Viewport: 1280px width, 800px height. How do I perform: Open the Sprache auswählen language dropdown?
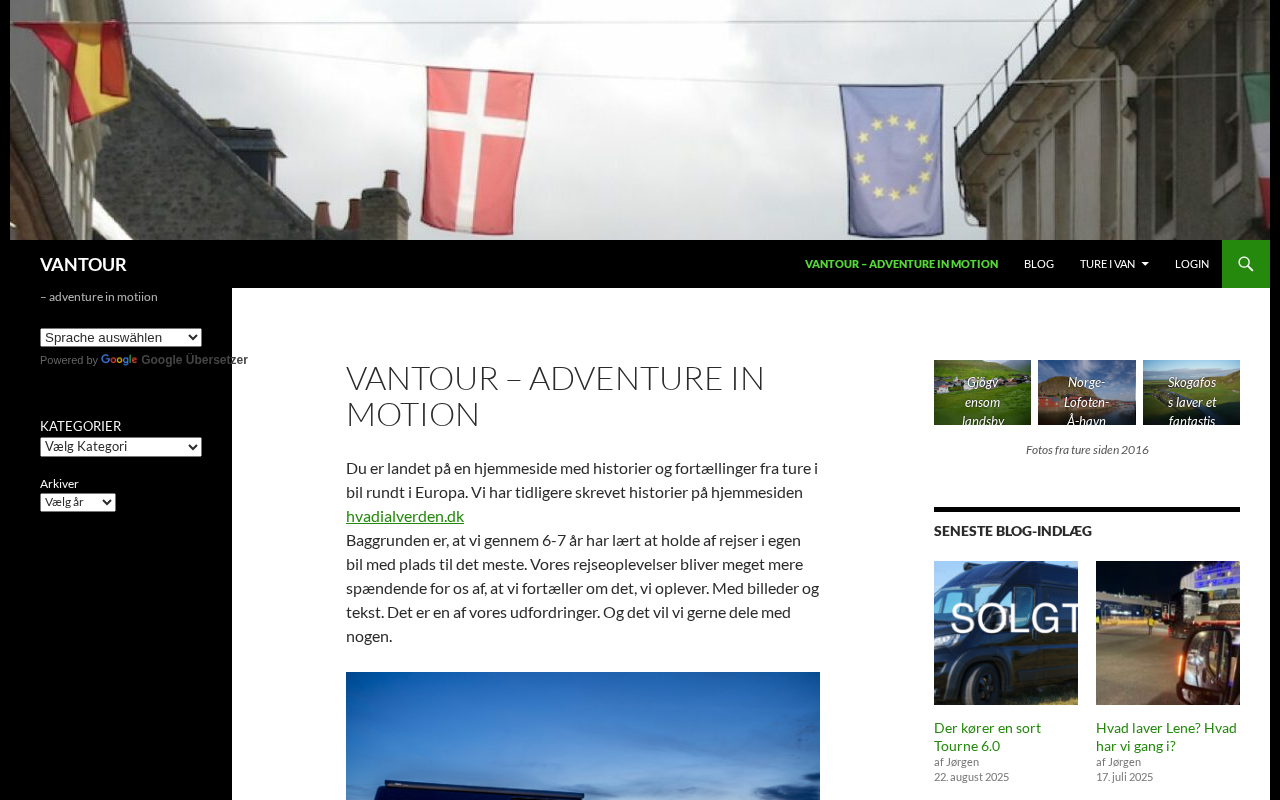pos(121,338)
